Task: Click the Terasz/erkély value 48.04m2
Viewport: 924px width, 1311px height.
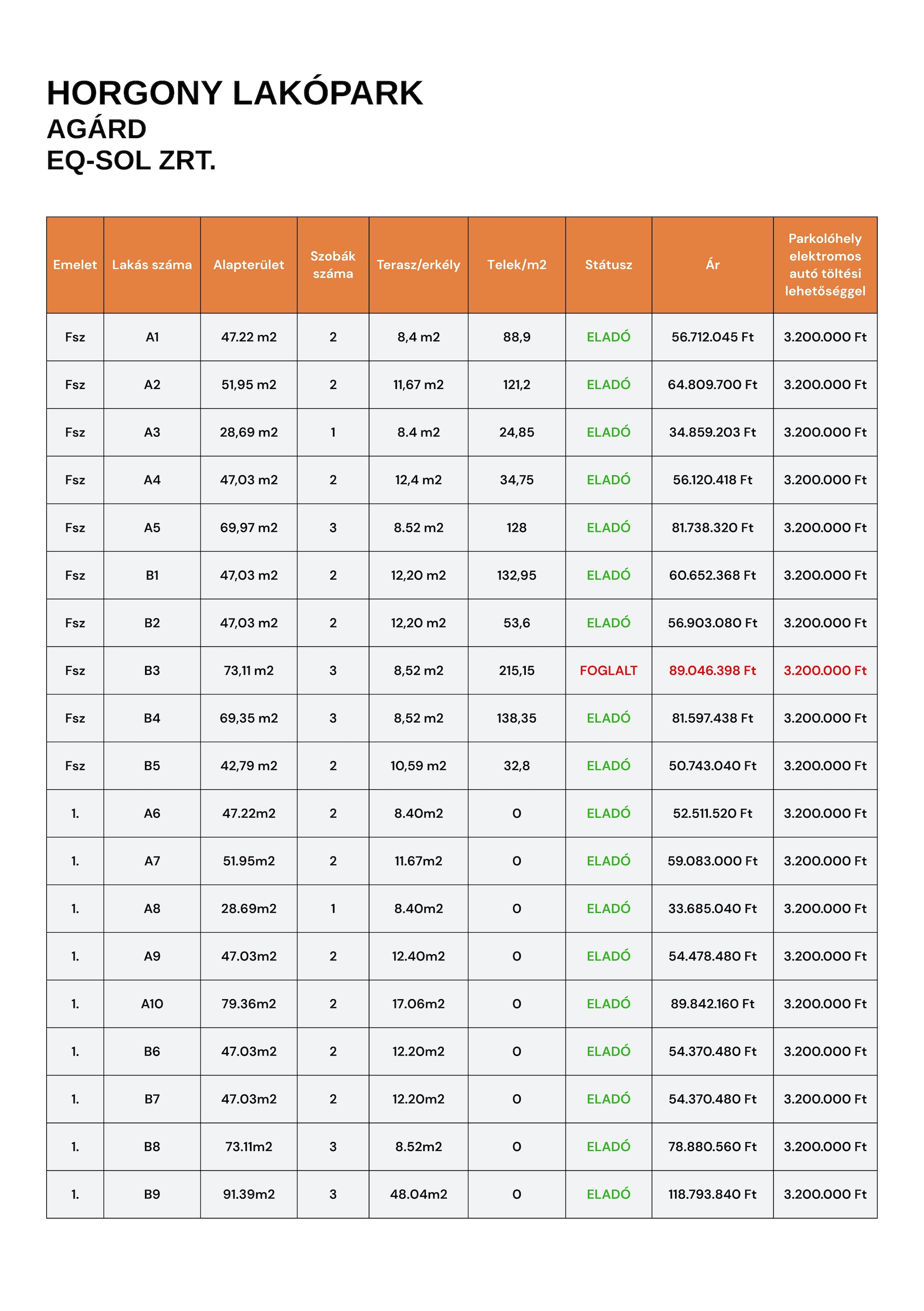Action: (x=418, y=1195)
